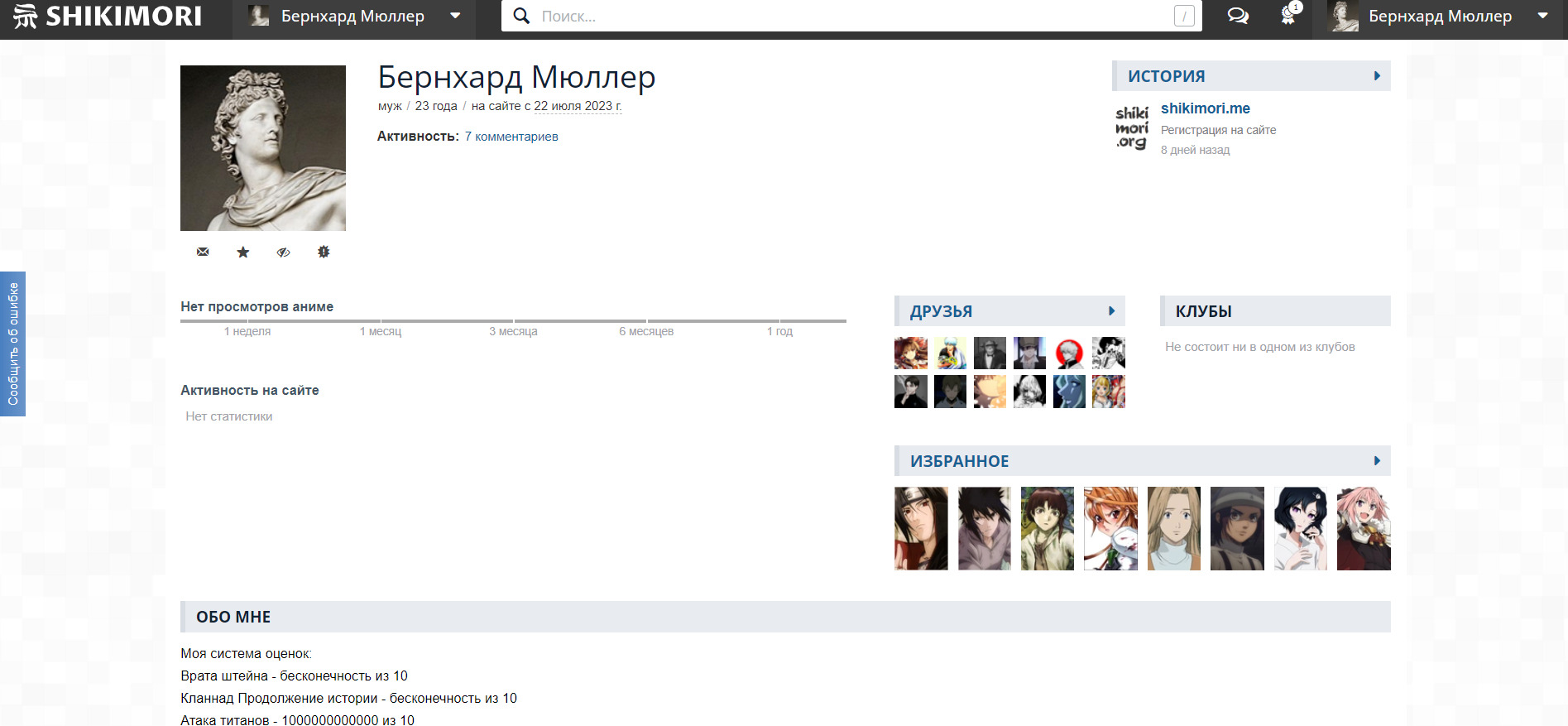Click the Apollo statue profile avatar
The image size is (1568, 726).
point(263,148)
